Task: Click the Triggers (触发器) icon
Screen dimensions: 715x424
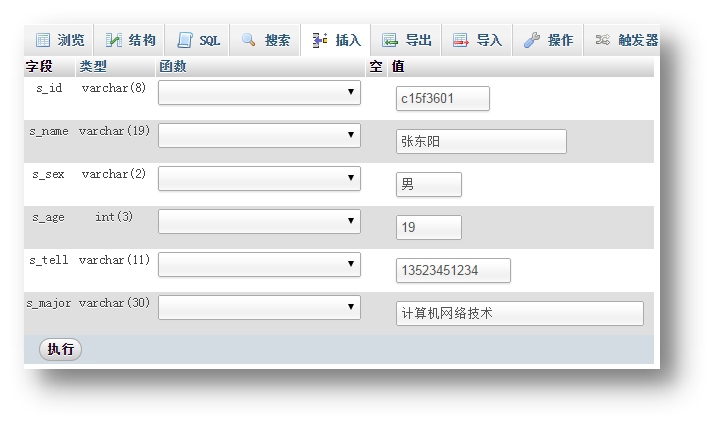Action: click(x=602, y=40)
